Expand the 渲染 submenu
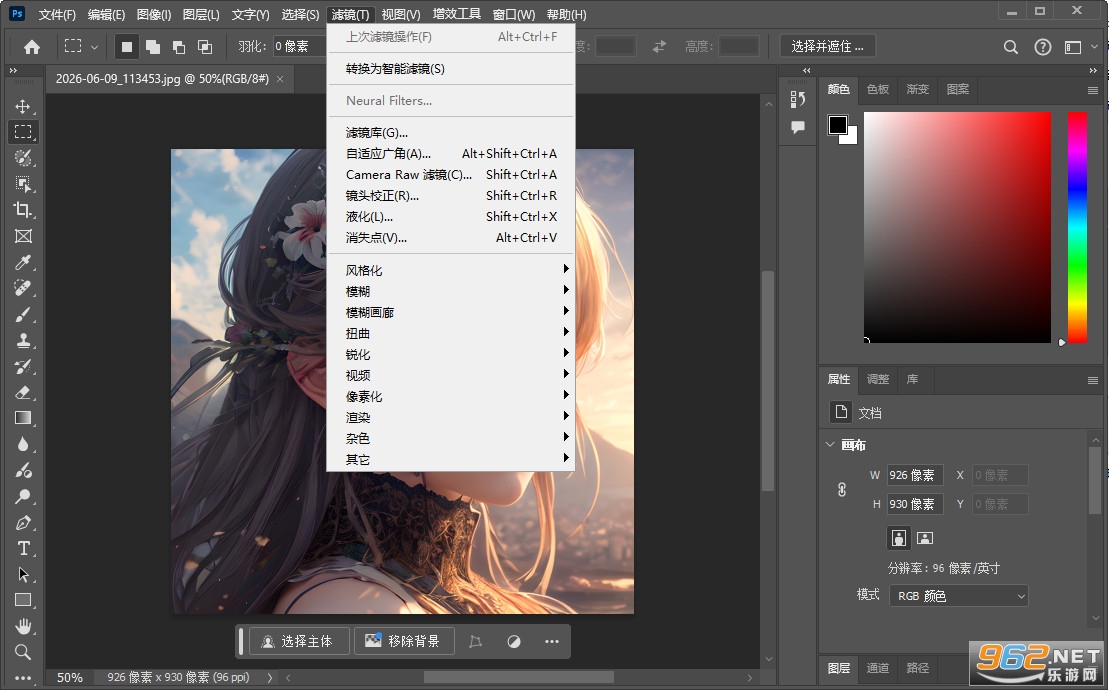This screenshot has width=1109, height=691. (x=451, y=417)
